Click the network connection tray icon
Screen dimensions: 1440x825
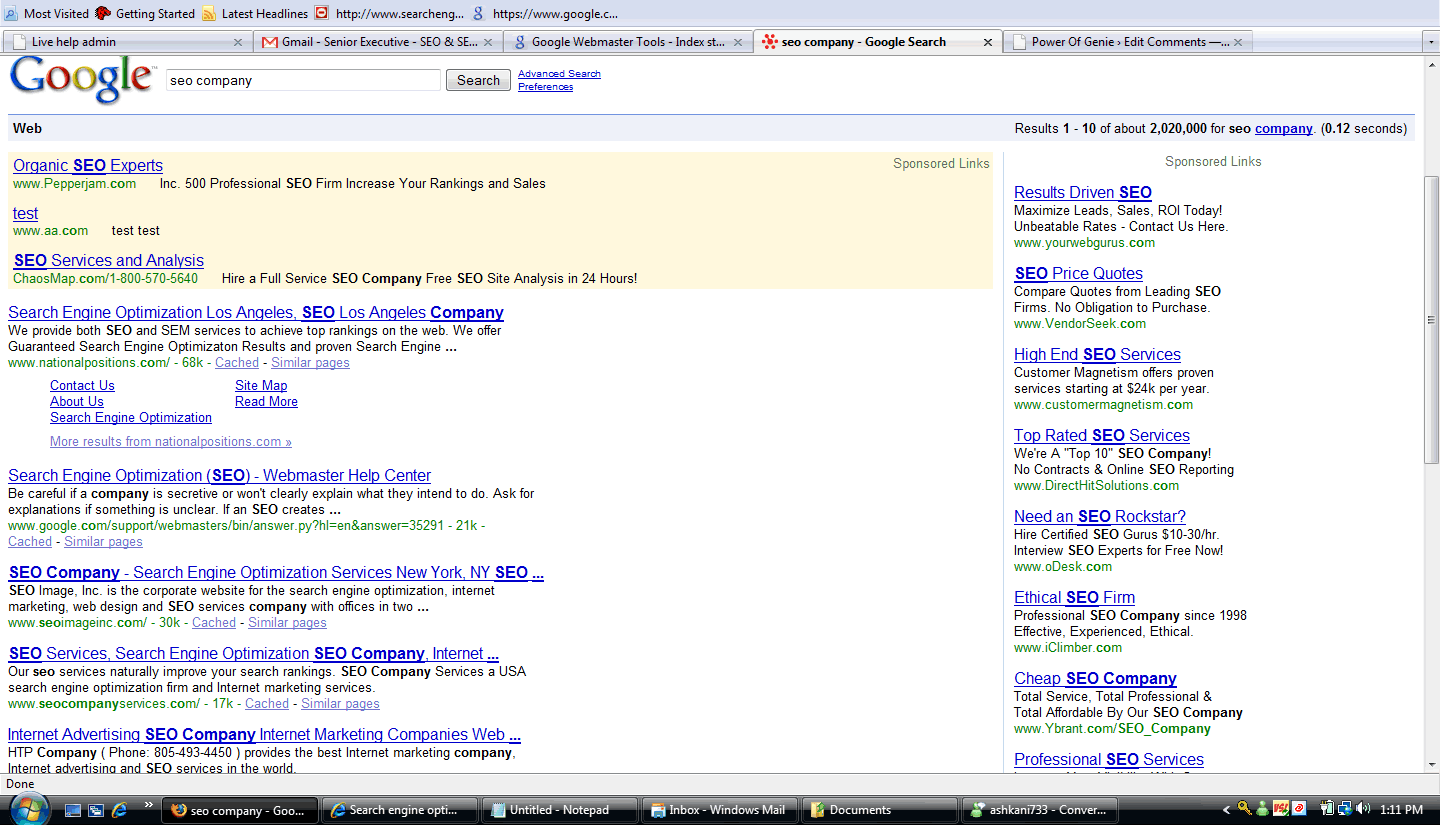(1346, 808)
